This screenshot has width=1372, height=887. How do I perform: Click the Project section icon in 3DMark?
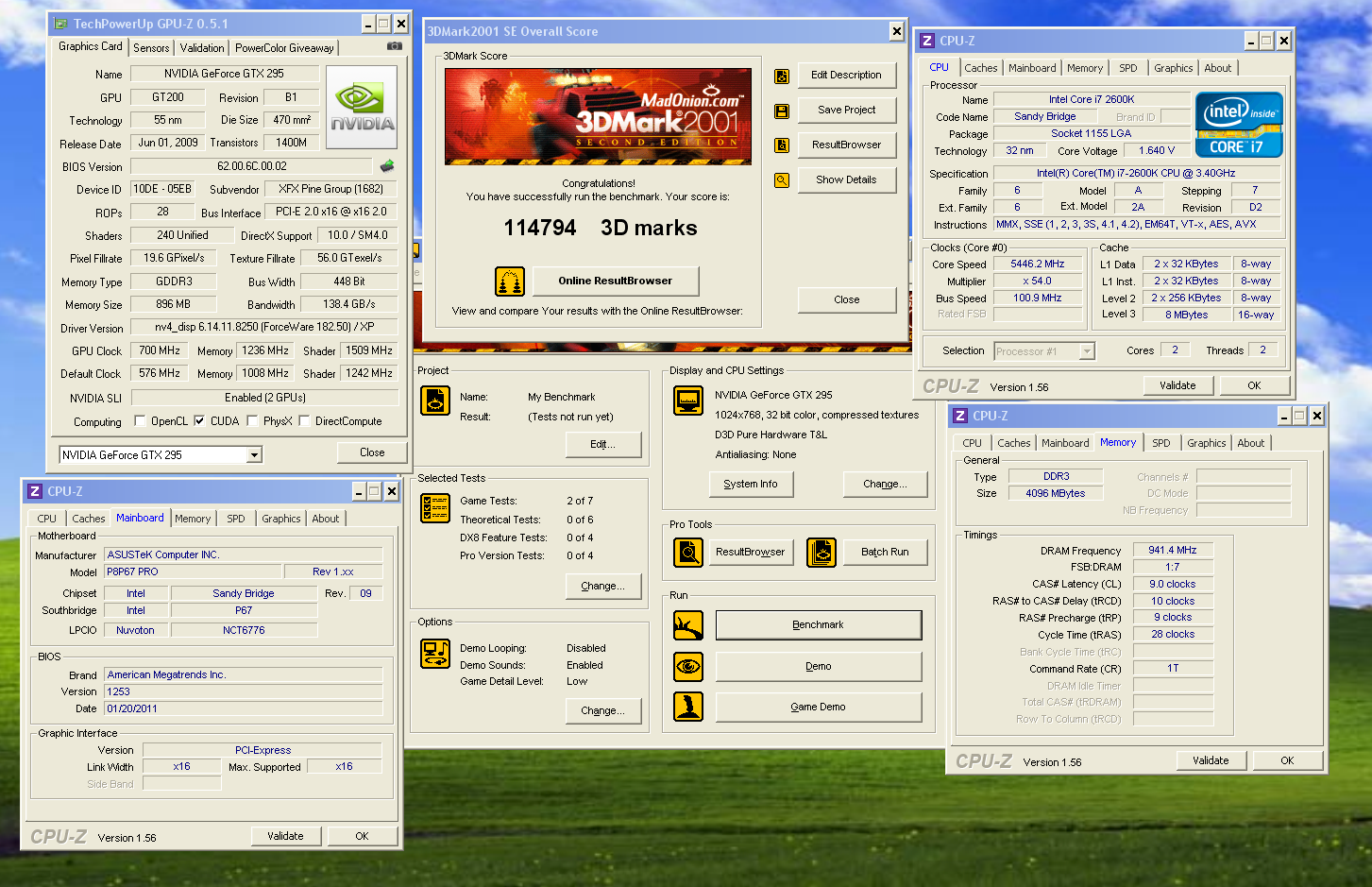(x=435, y=401)
